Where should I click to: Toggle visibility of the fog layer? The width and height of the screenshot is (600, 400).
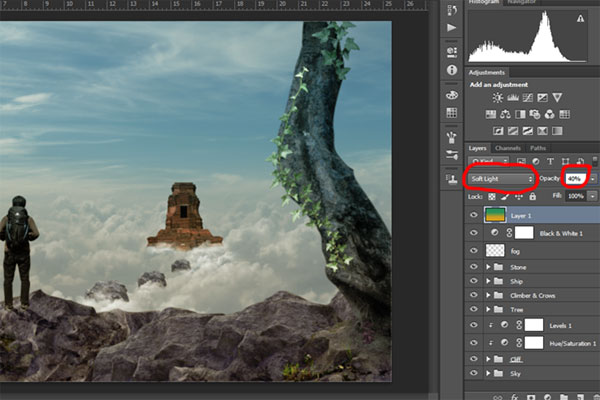pos(474,250)
